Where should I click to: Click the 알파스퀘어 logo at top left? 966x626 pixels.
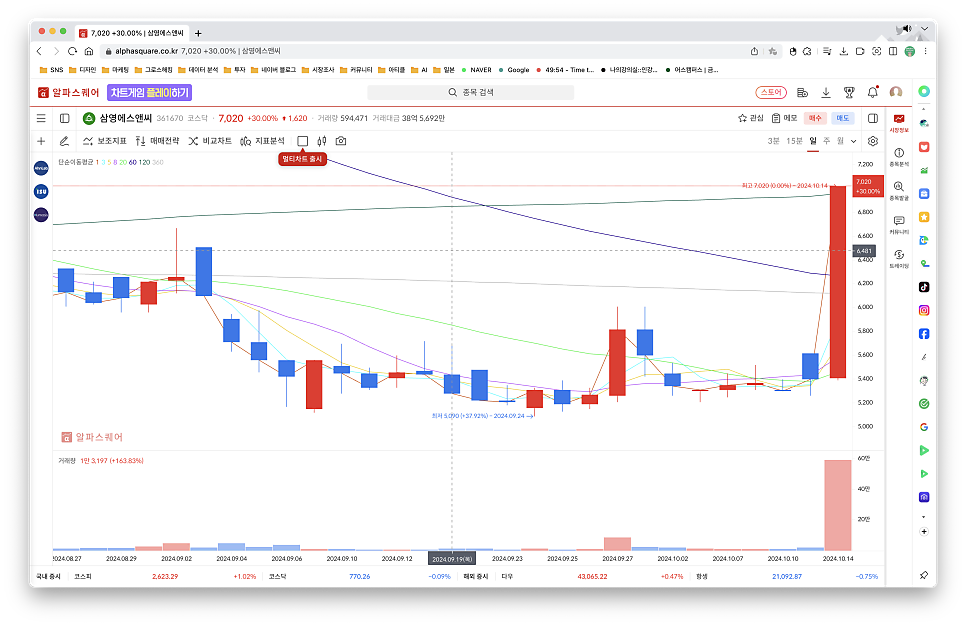[x=68, y=92]
